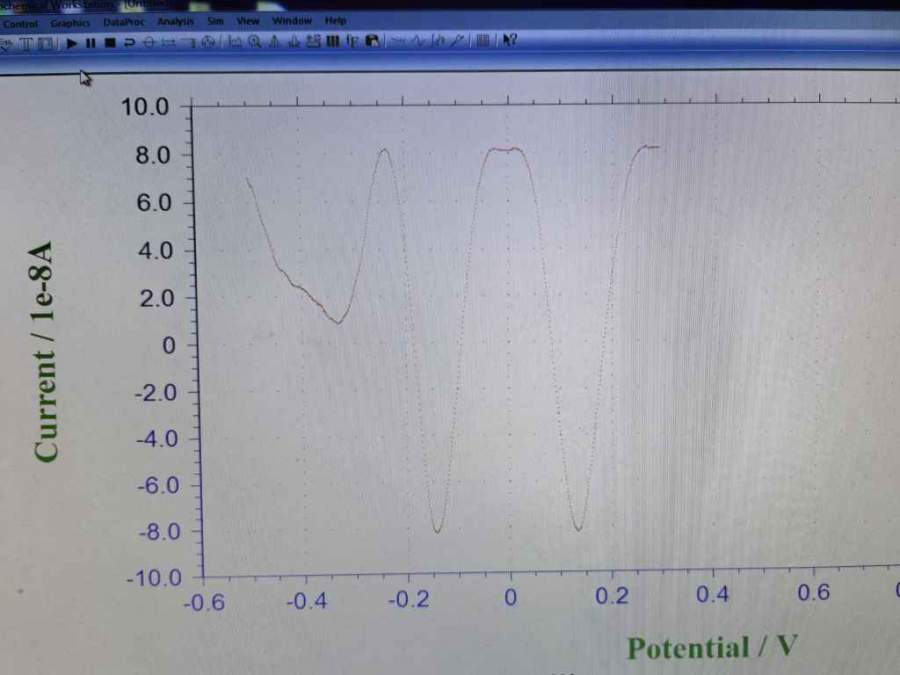The height and width of the screenshot is (675, 900).
Task: Click the flat-topped curve peak at 0 V
Action: coord(505,149)
